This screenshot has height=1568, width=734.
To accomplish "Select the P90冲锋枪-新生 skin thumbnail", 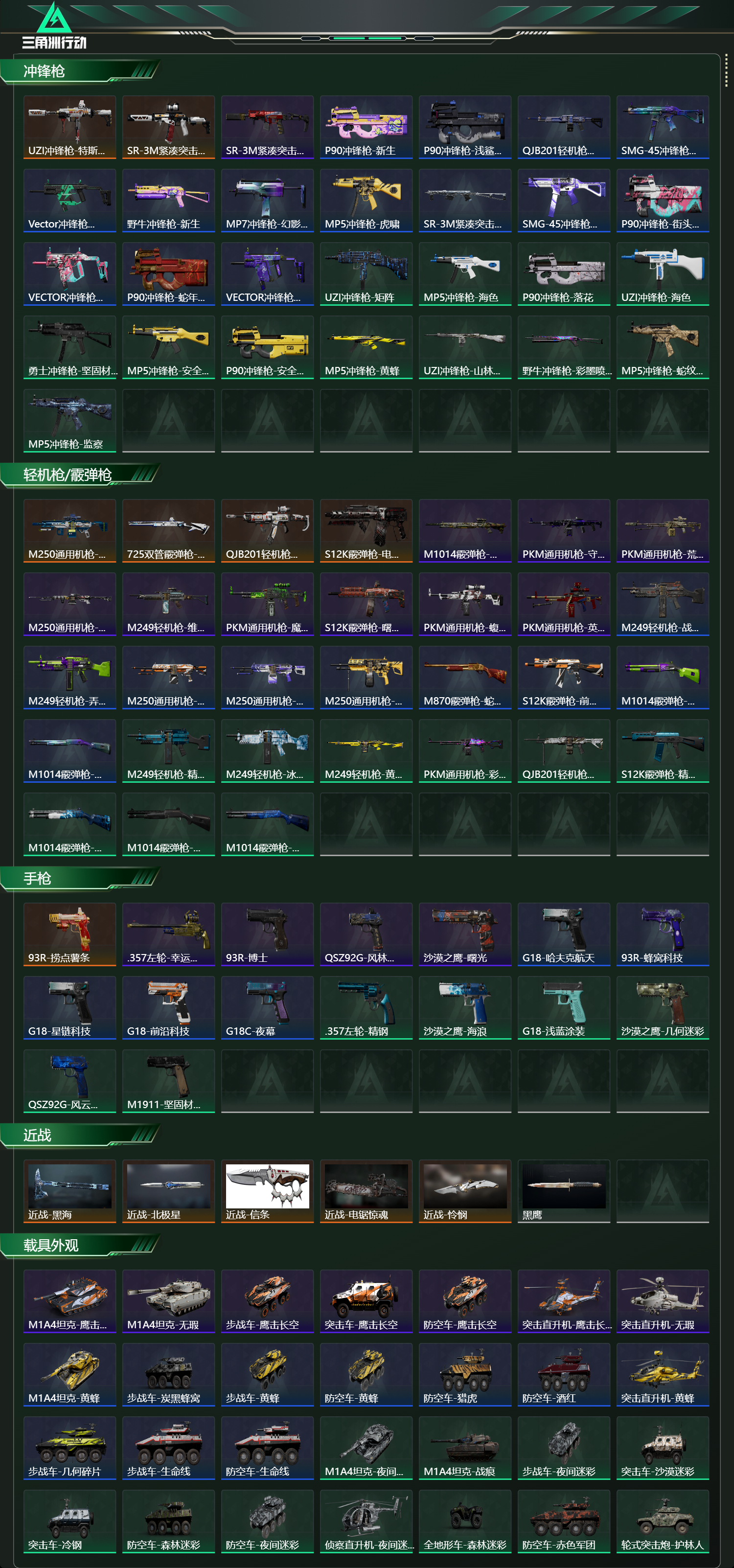I will [367, 127].
